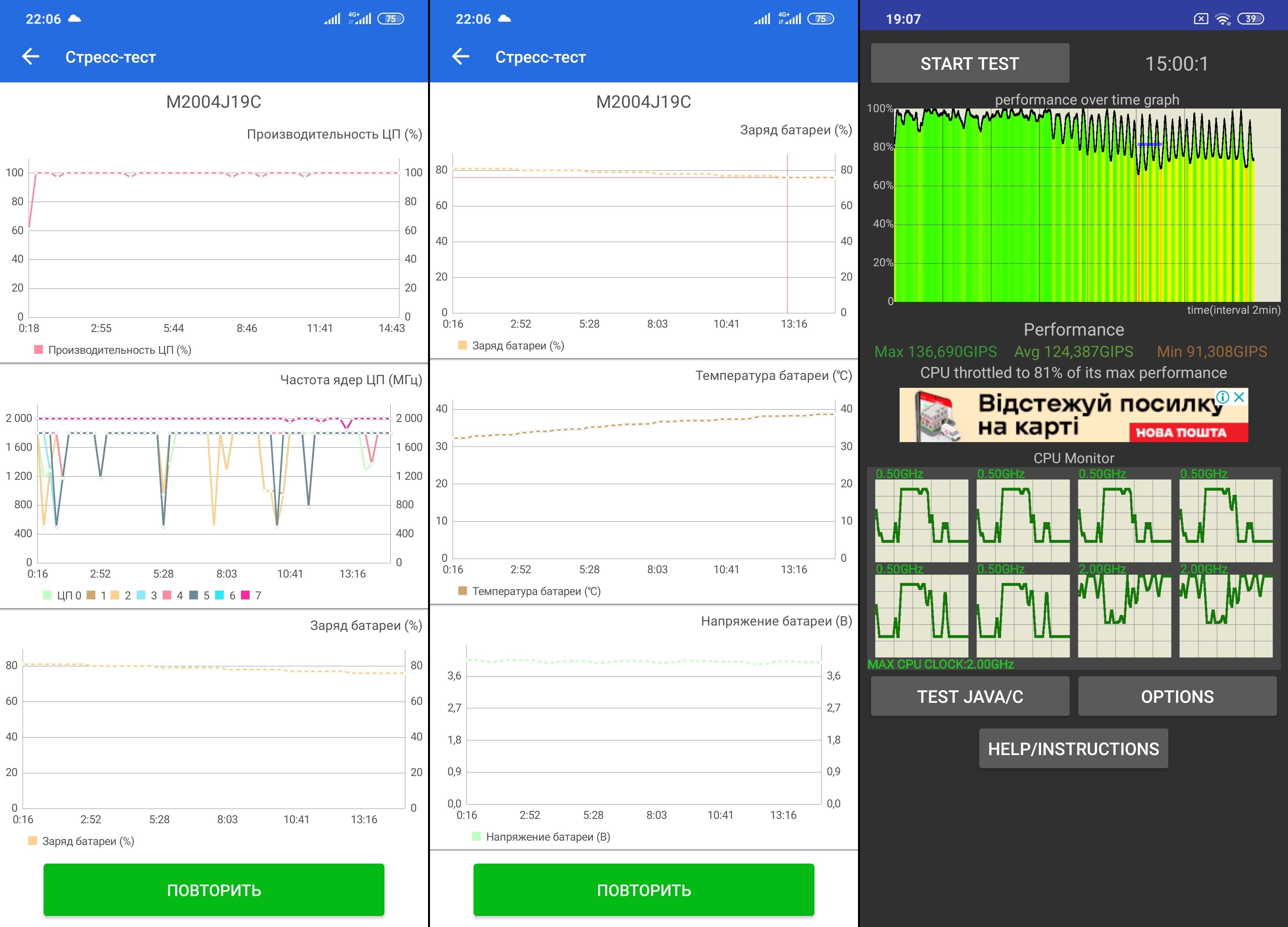
Task: Tap first CPU core monitor graph
Action: [921, 520]
